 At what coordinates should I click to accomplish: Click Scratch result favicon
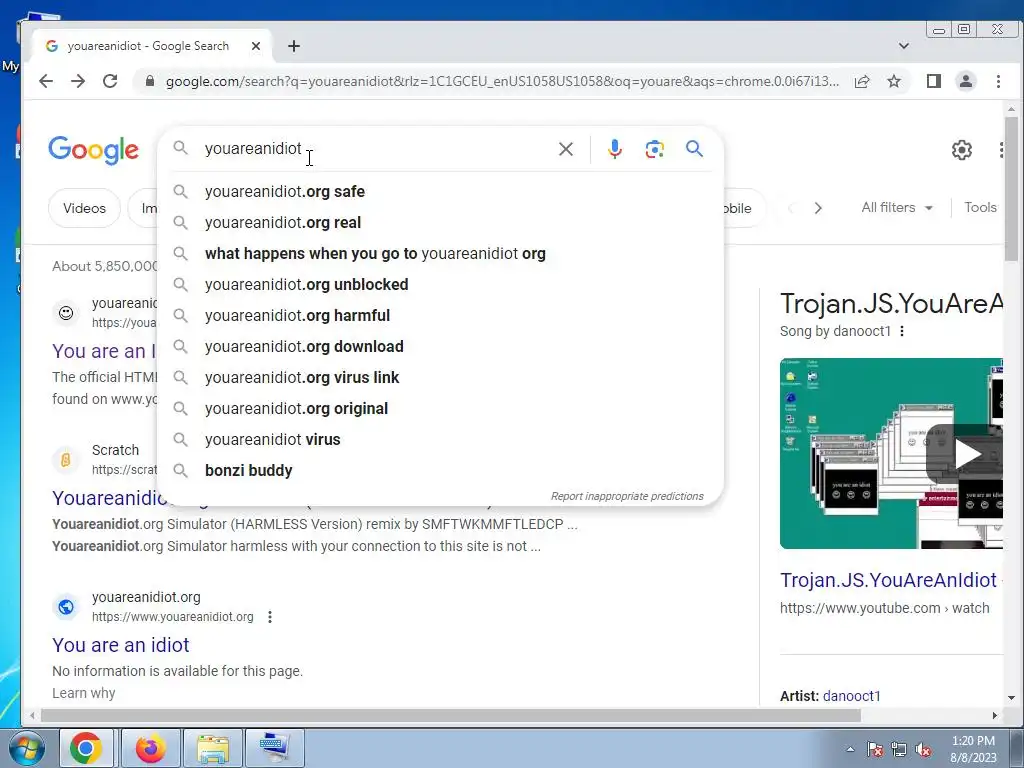66,460
